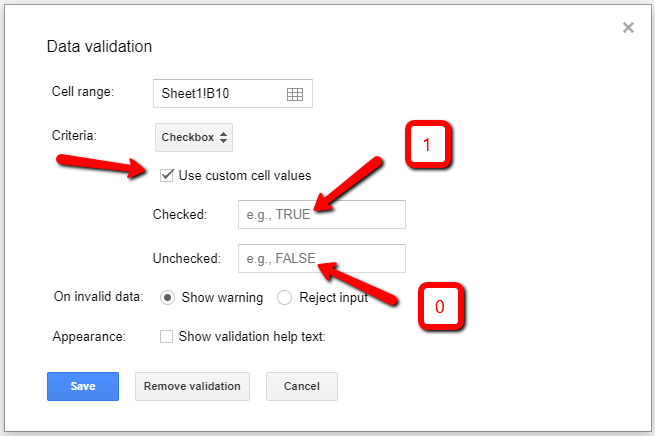Viewport: 655px width, 436px height.
Task: Focus the Checked value input field
Action: [x=321, y=215]
